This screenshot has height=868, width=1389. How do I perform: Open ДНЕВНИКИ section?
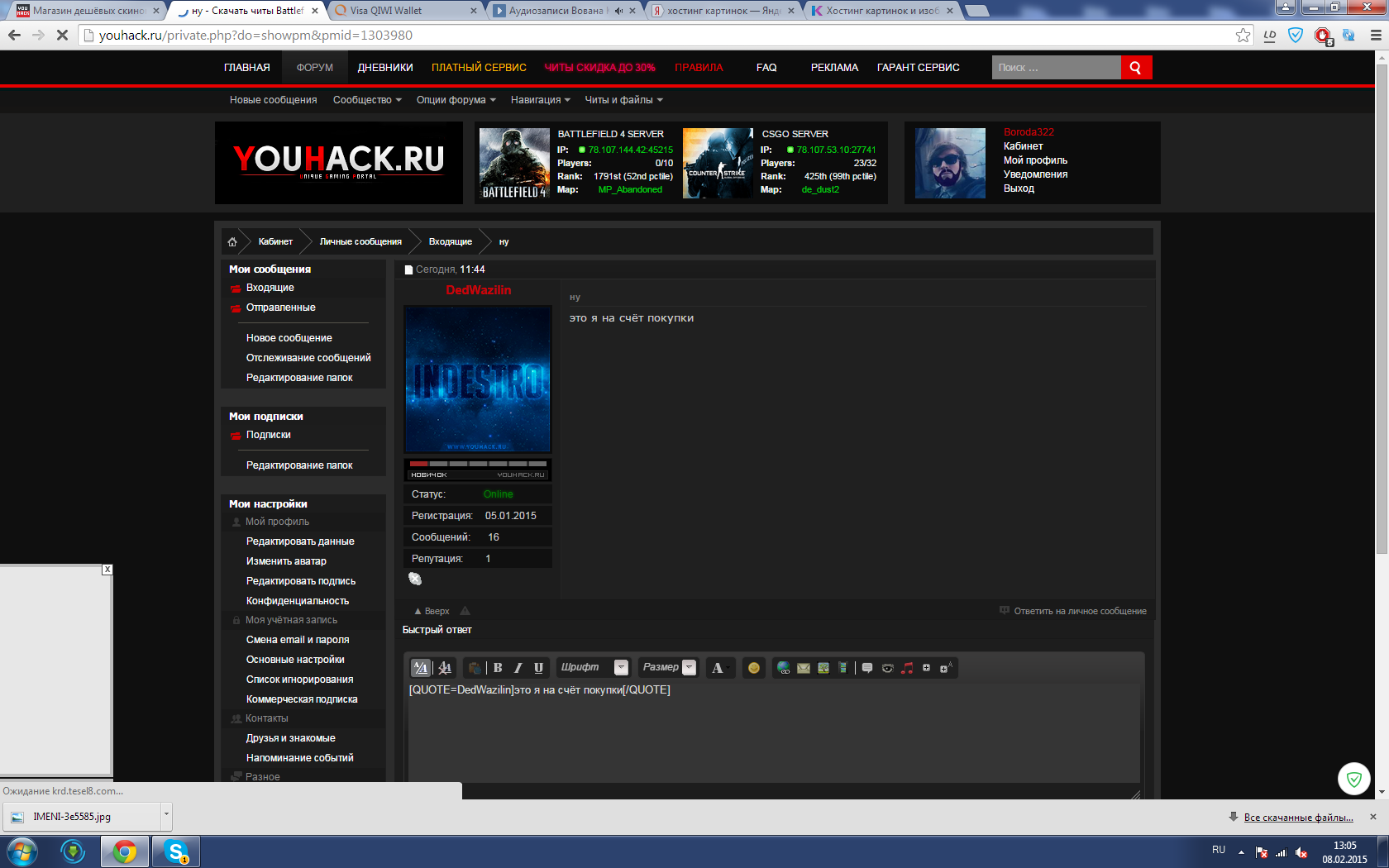click(385, 68)
